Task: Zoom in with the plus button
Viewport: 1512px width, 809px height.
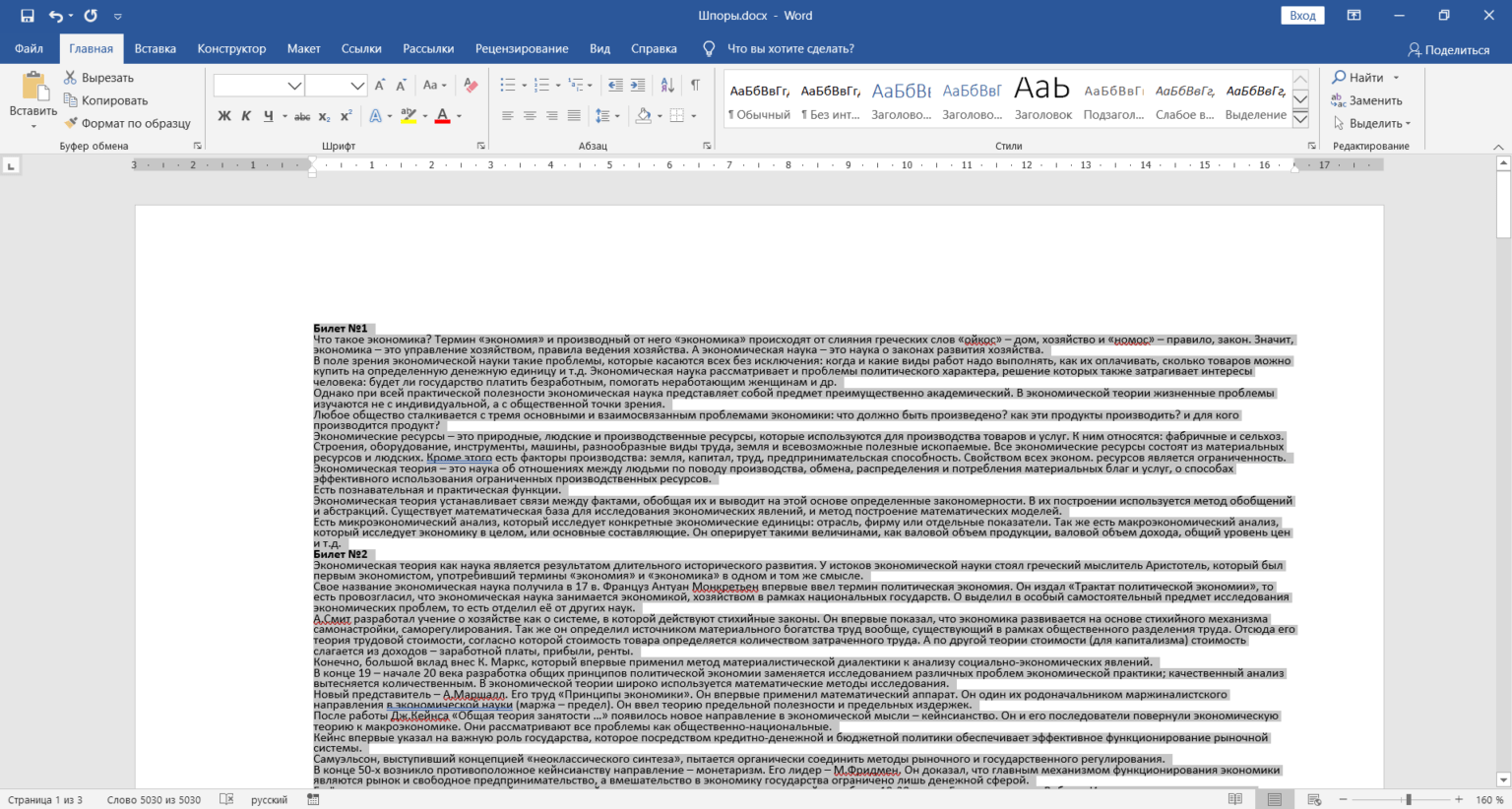Action: (1458, 800)
